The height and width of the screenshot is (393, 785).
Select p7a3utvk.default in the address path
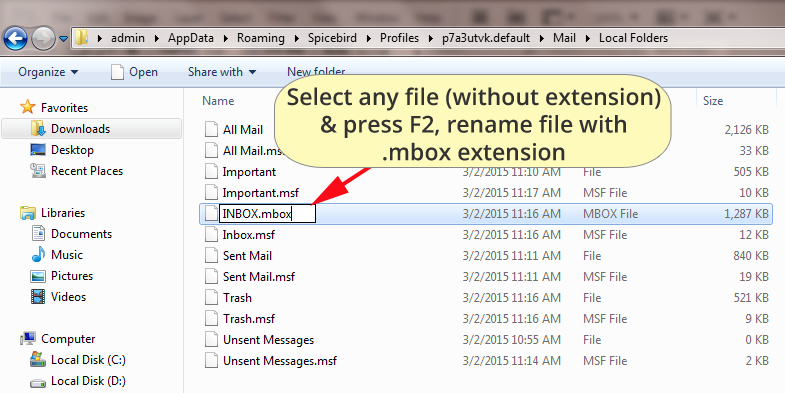[x=486, y=38]
